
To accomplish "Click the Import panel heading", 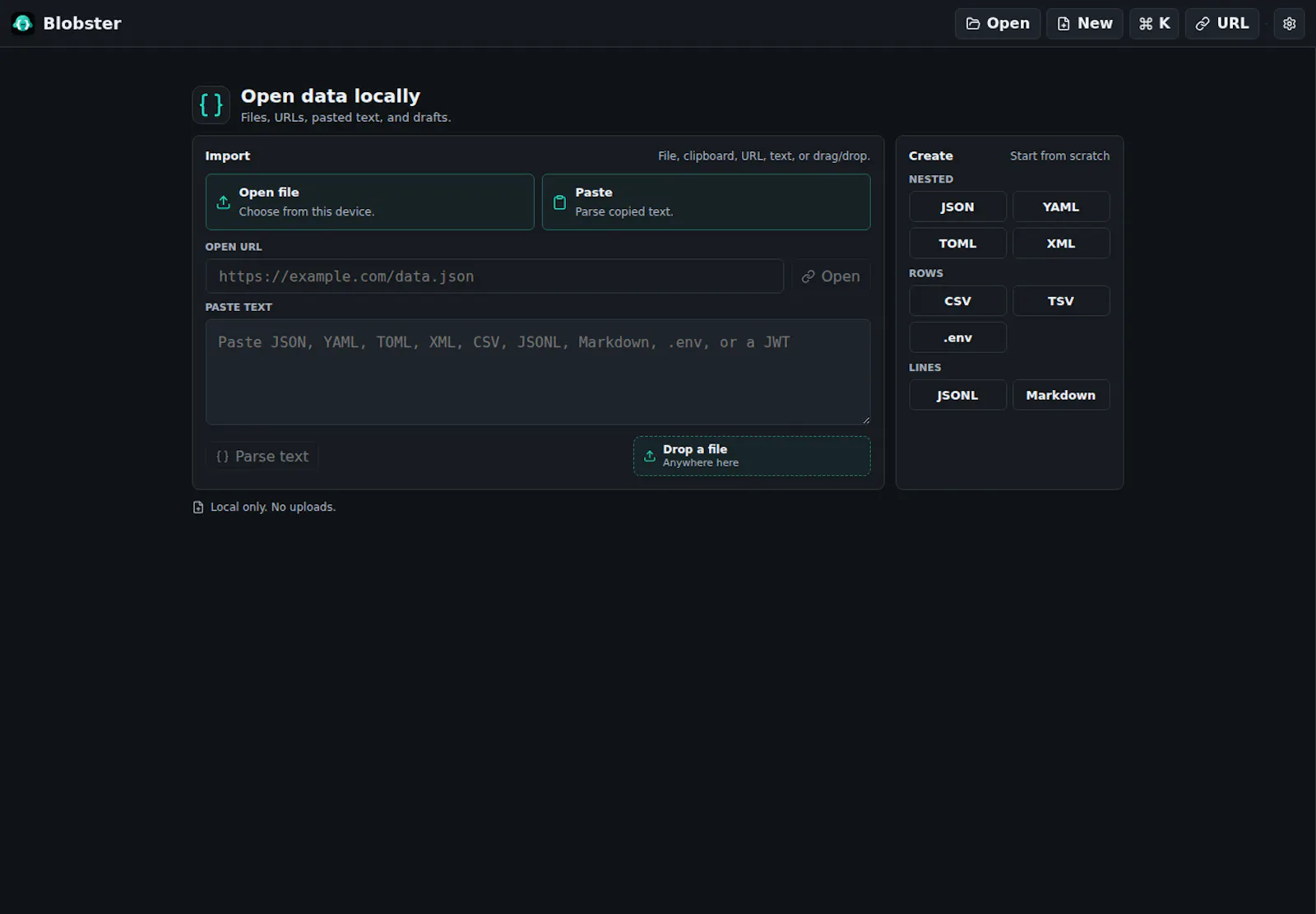I will [x=228, y=156].
